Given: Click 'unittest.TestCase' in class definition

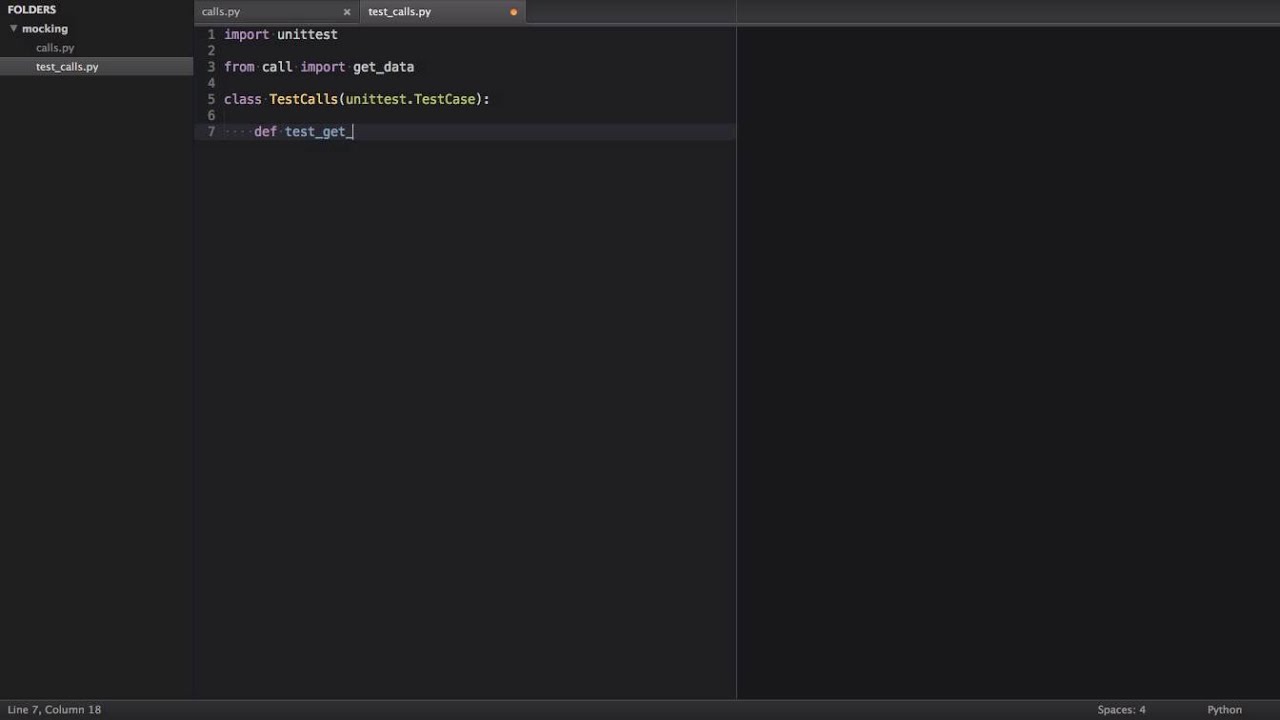Looking at the screenshot, I should [x=411, y=99].
